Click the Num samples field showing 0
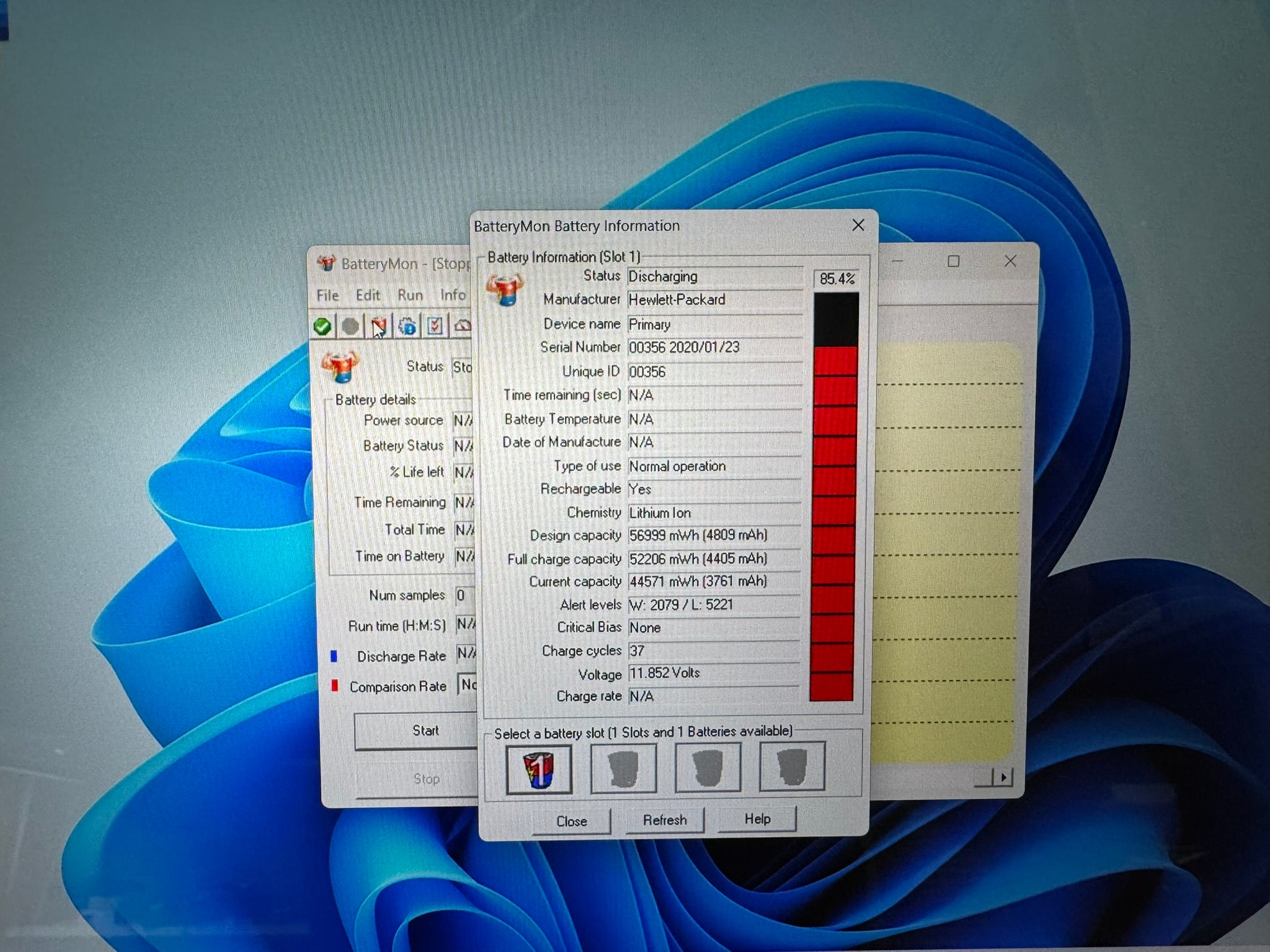This screenshot has width=1270, height=952. (465, 596)
